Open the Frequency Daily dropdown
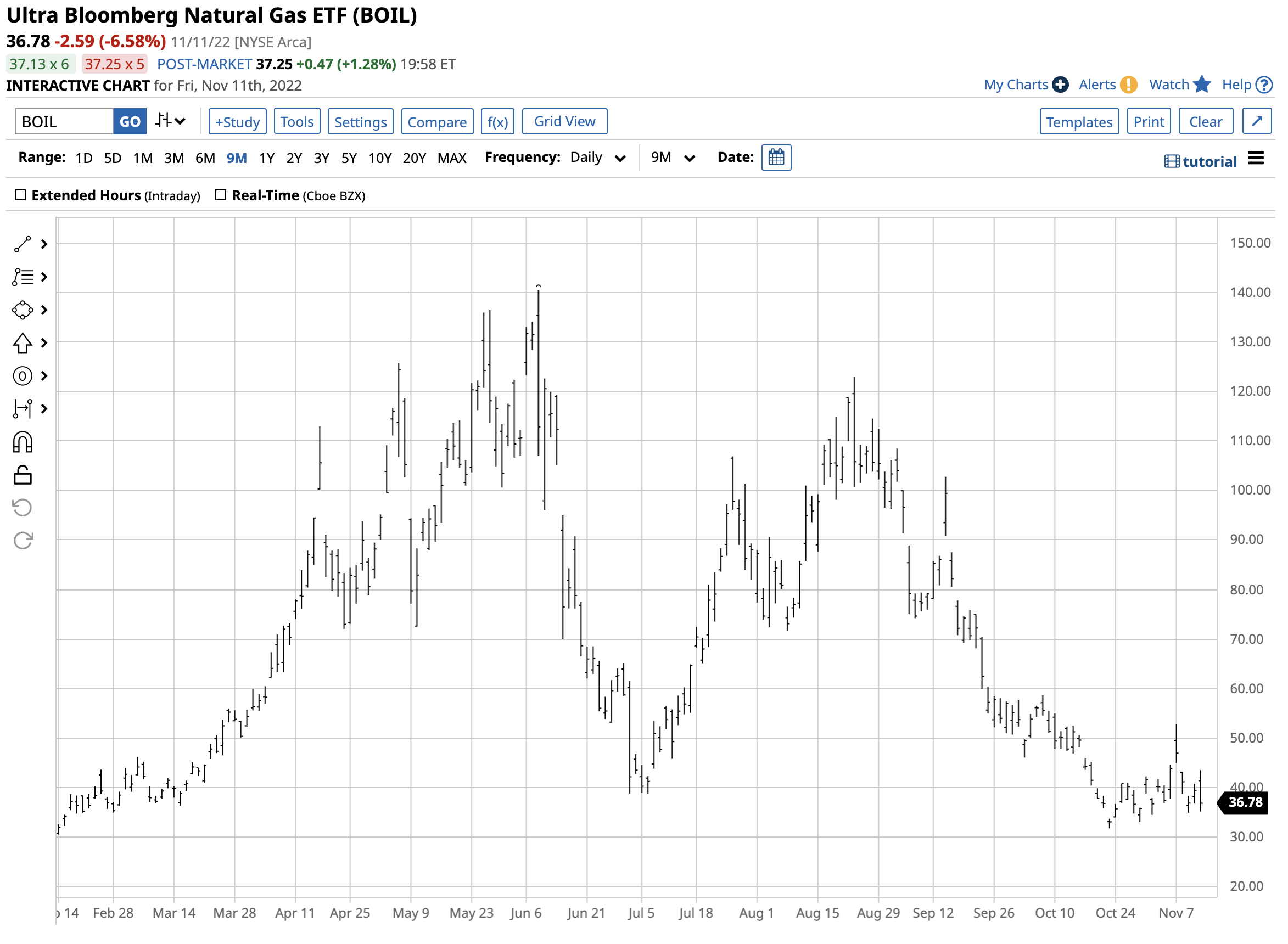 coord(598,158)
